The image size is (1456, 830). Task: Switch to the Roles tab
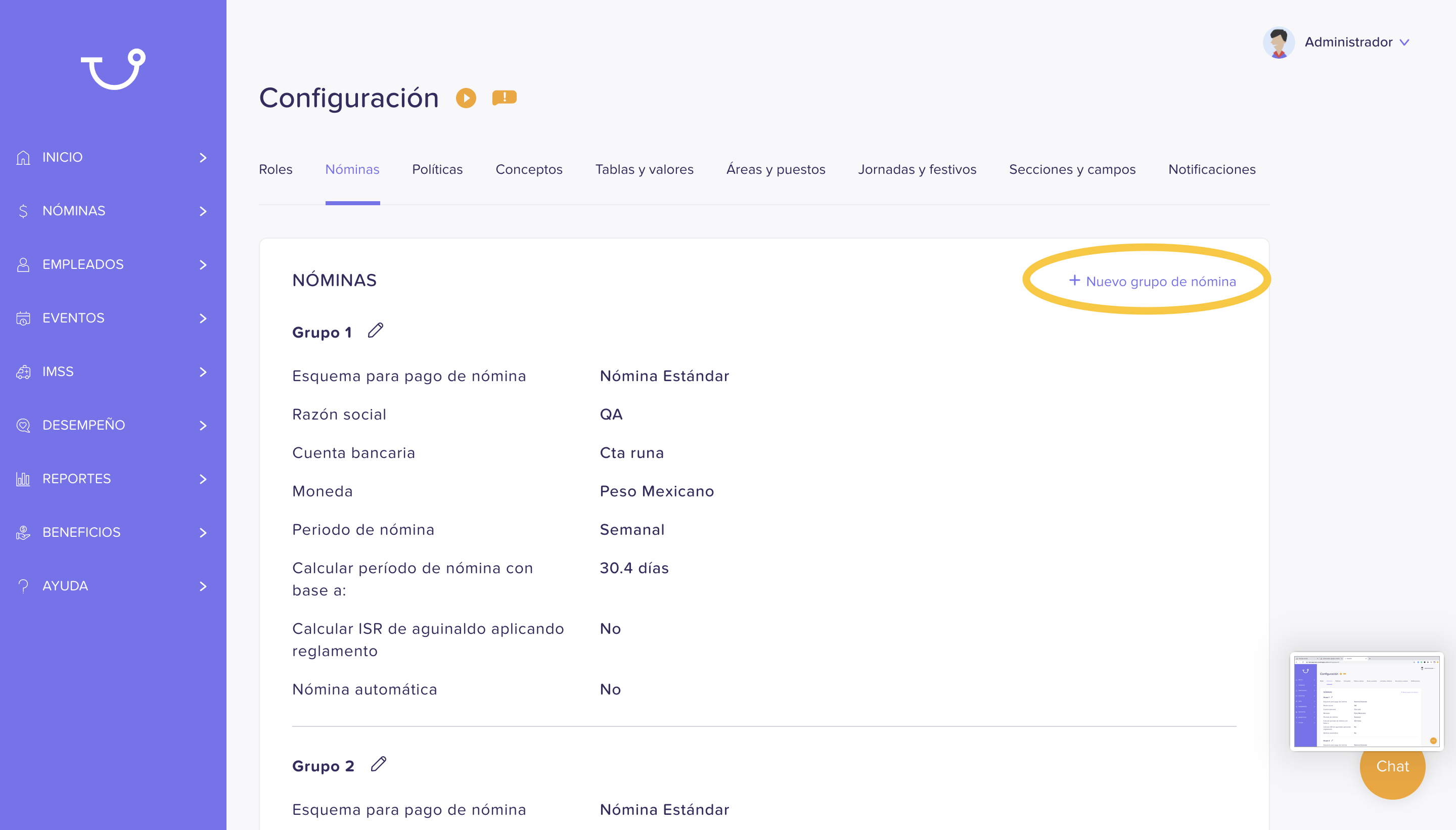276,169
